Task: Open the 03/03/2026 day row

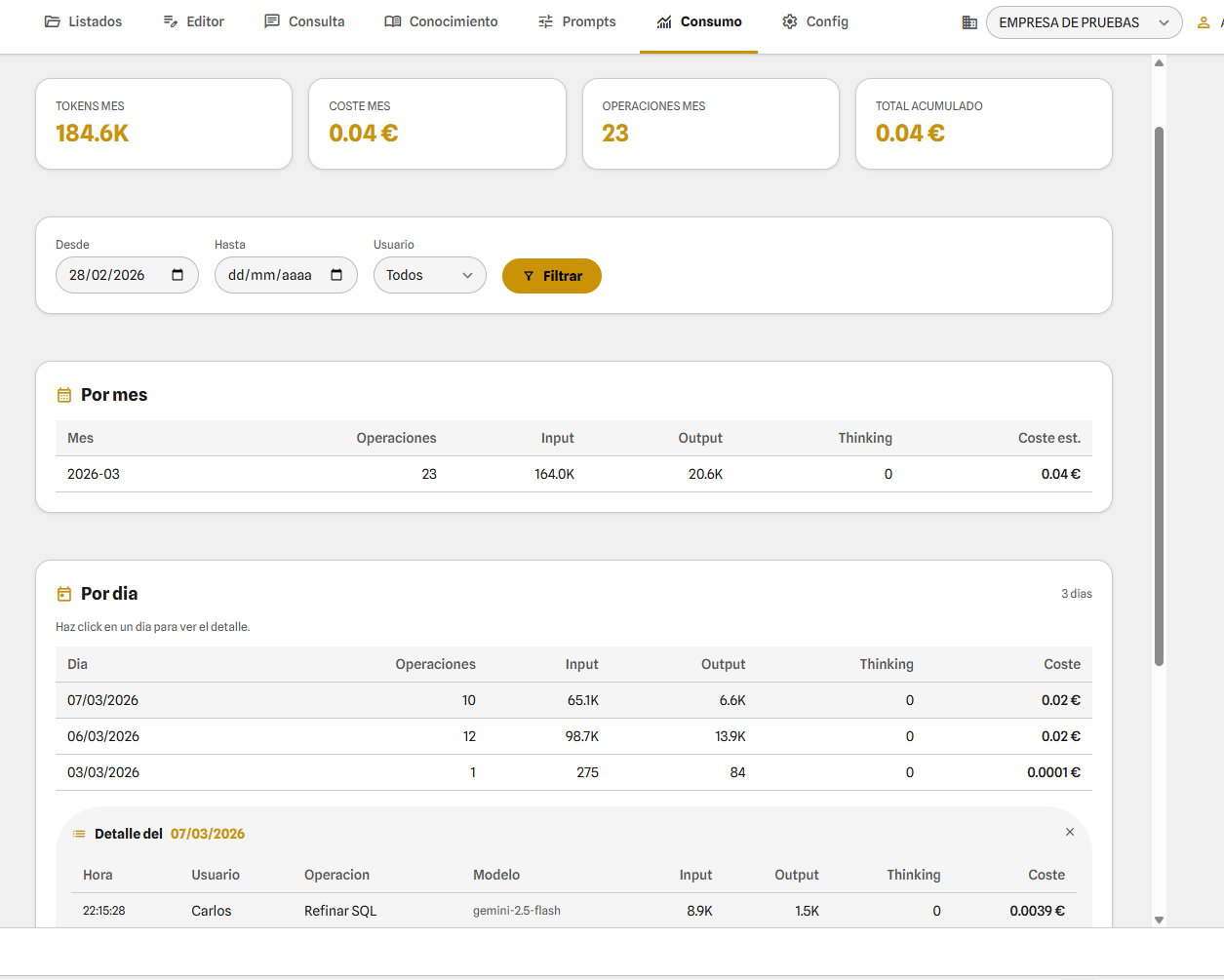Action: tap(573, 772)
